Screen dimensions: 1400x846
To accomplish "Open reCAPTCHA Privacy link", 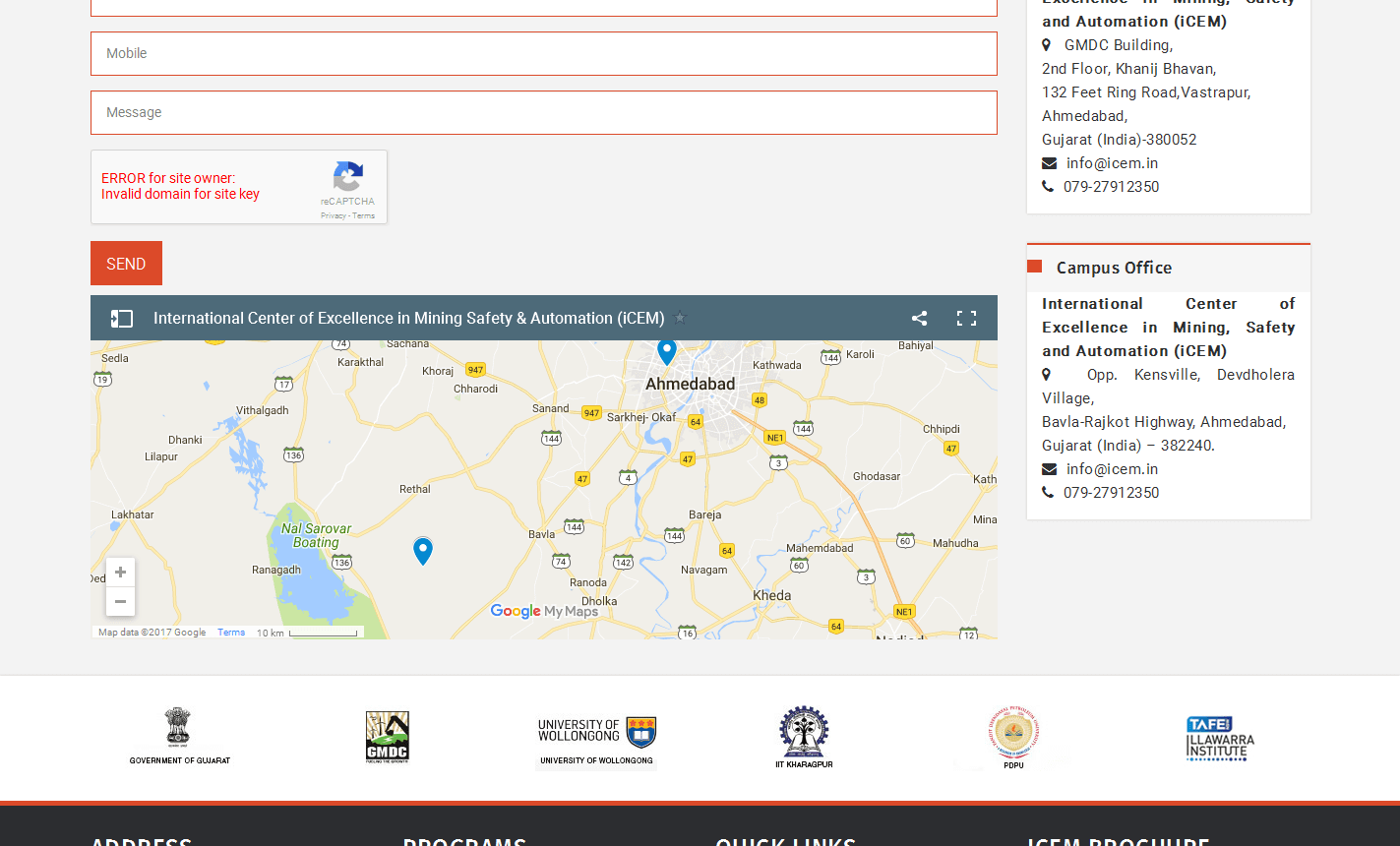I will click(333, 215).
